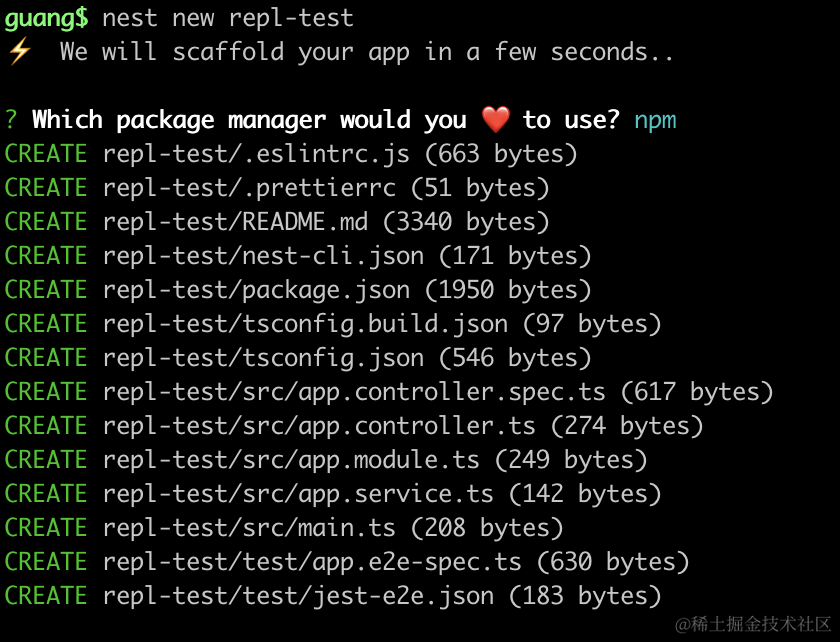
Task: Click the src/app.module.ts file path
Action: tap(291, 460)
